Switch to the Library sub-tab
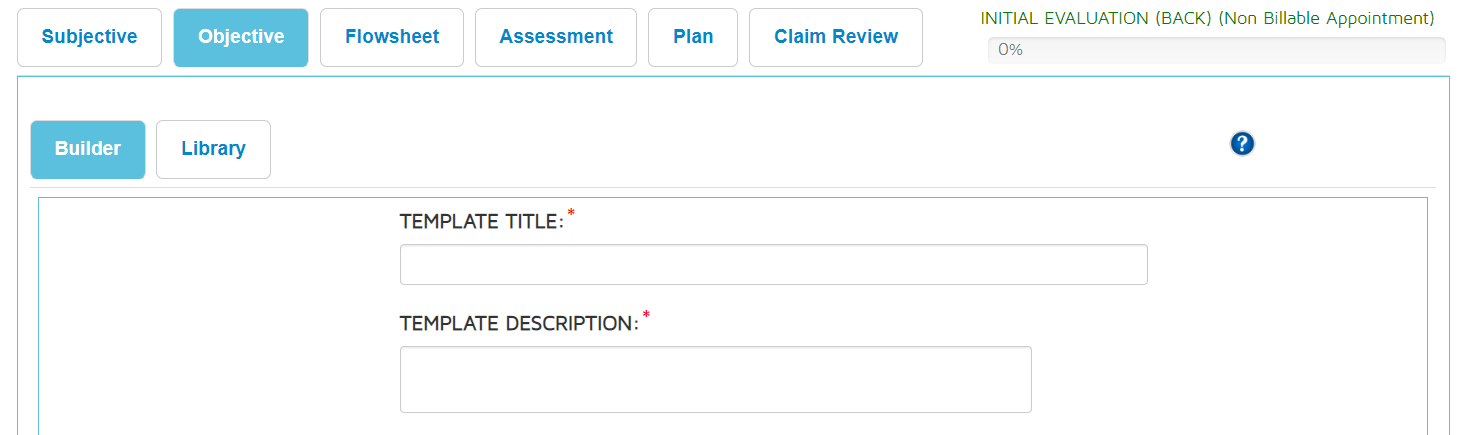 [x=213, y=149]
